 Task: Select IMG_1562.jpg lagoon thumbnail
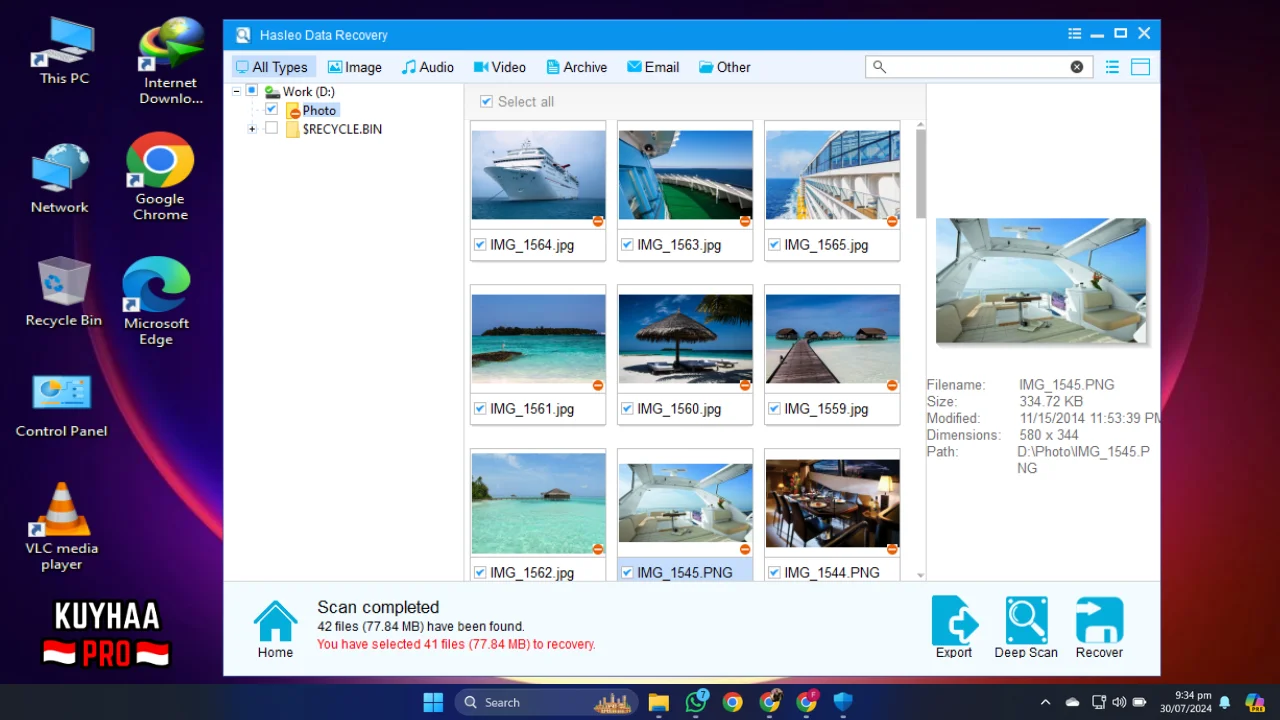(538, 503)
